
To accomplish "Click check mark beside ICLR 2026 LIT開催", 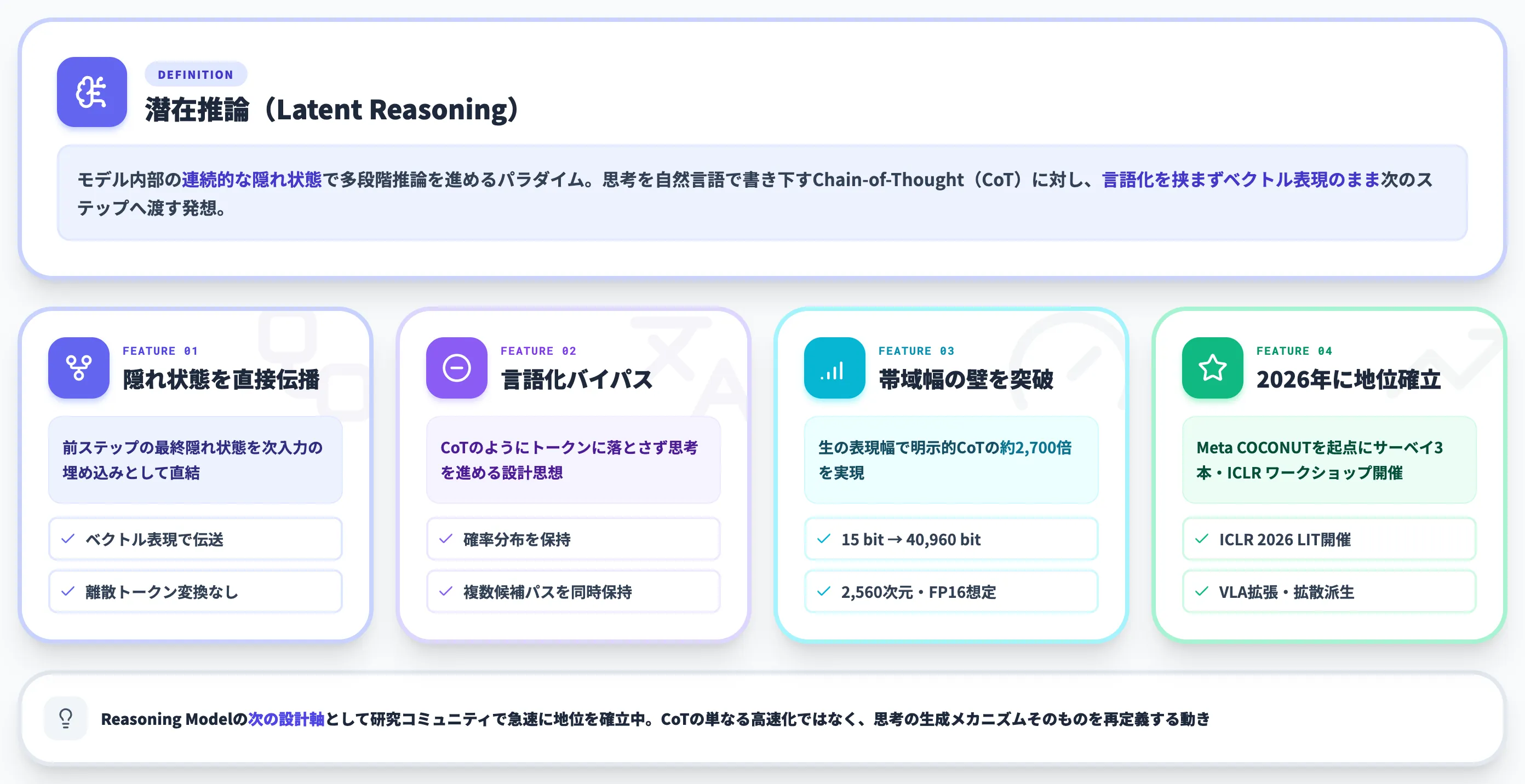I will (1202, 538).
